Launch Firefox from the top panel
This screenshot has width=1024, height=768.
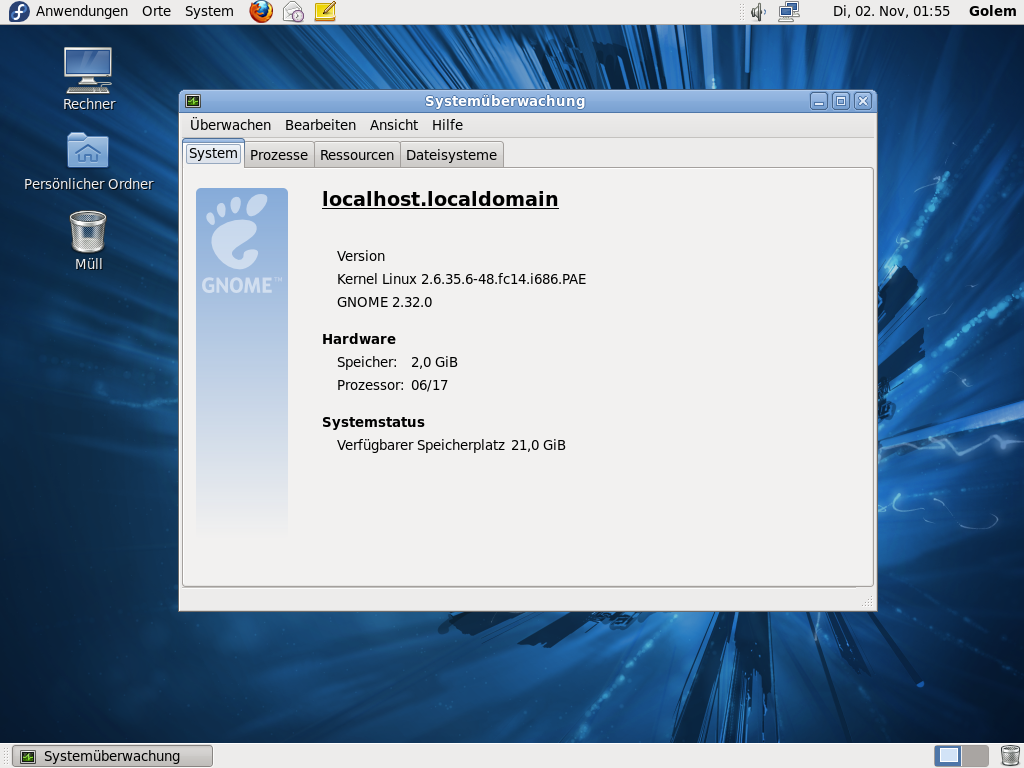coord(260,11)
